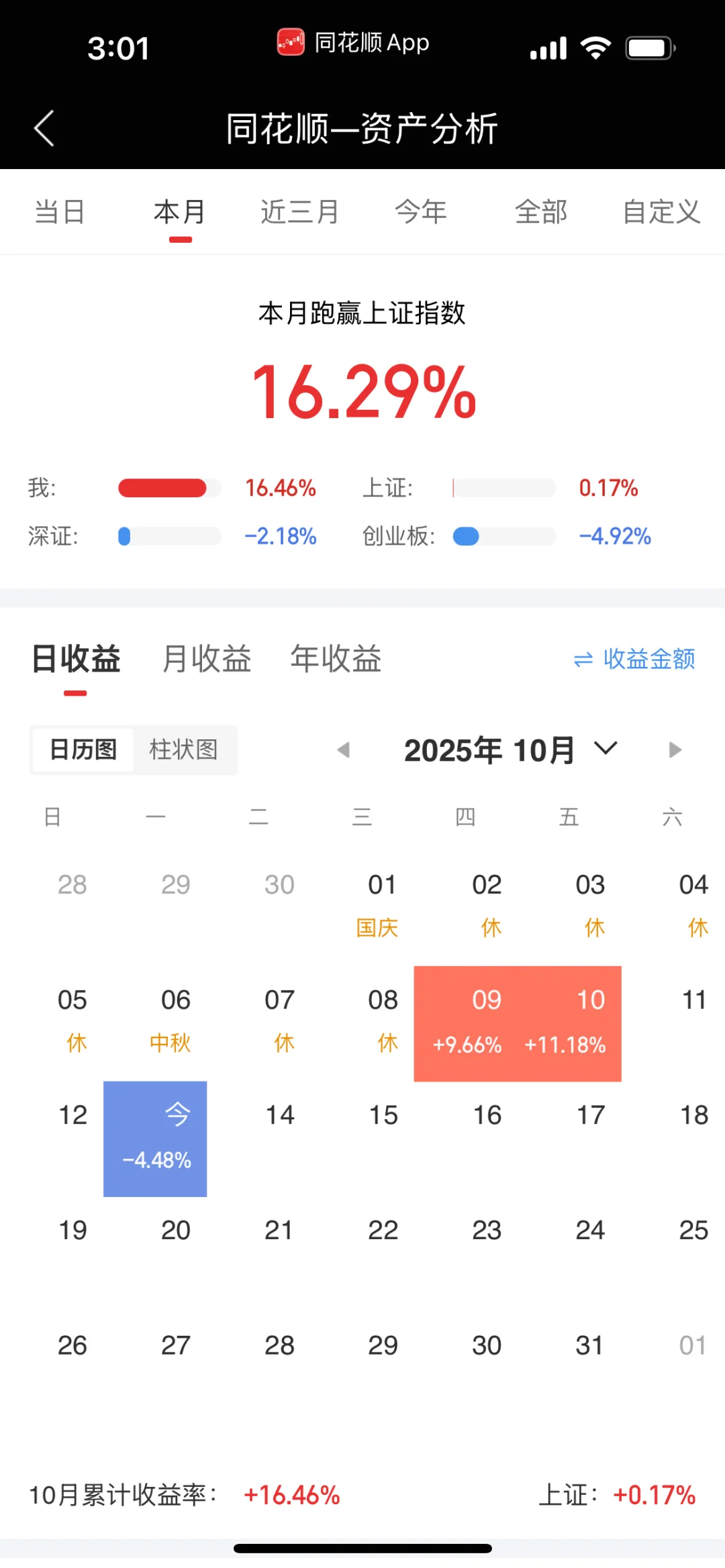This screenshot has width=725, height=1568.
Task: Tap the Wi-Fi status icon
Action: tap(595, 48)
